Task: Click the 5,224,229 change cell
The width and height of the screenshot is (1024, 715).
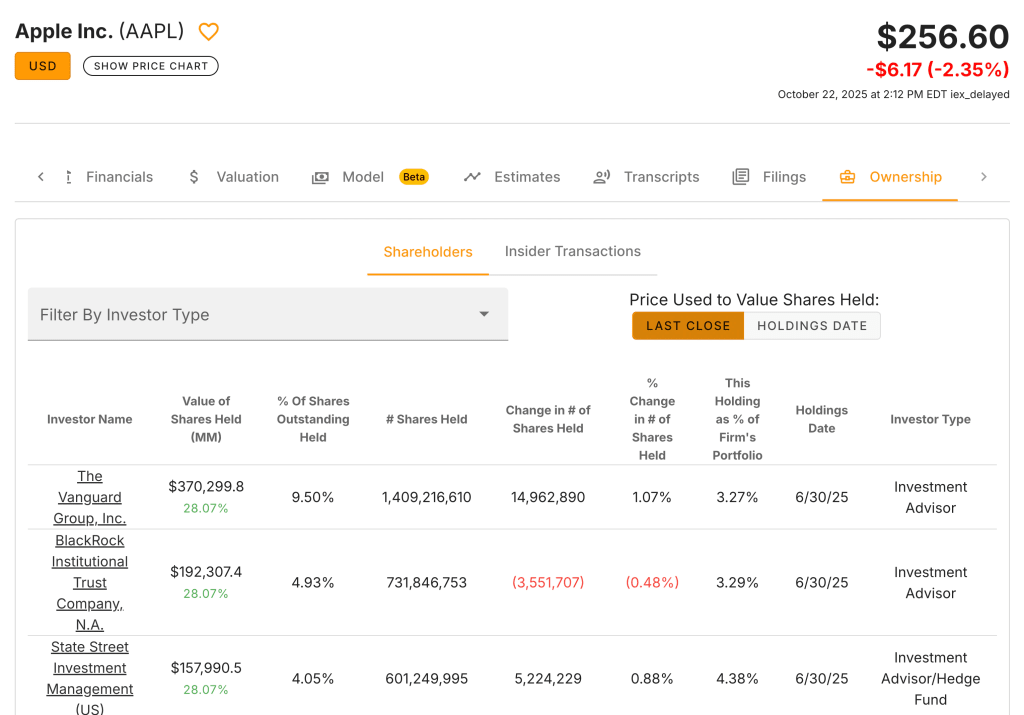Action: coord(548,678)
